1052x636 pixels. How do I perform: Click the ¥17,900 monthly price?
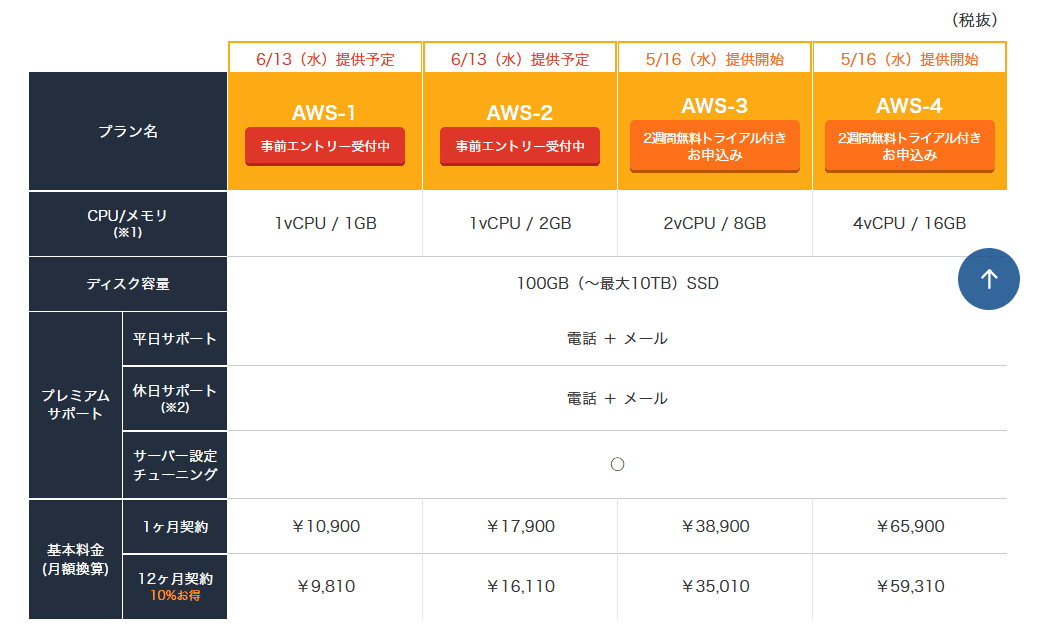coord(520,527)
